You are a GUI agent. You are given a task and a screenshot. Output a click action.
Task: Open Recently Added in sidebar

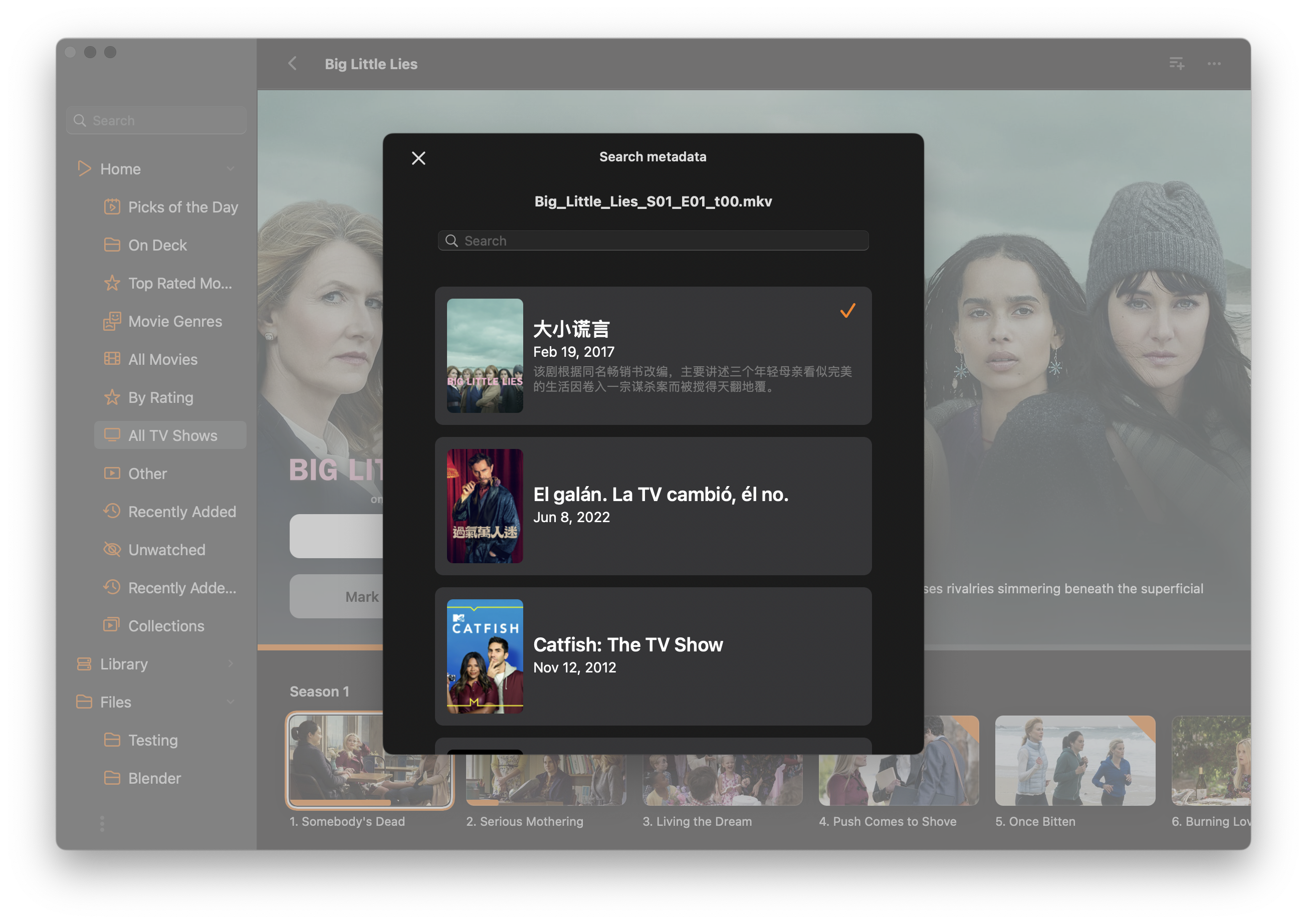181,512
